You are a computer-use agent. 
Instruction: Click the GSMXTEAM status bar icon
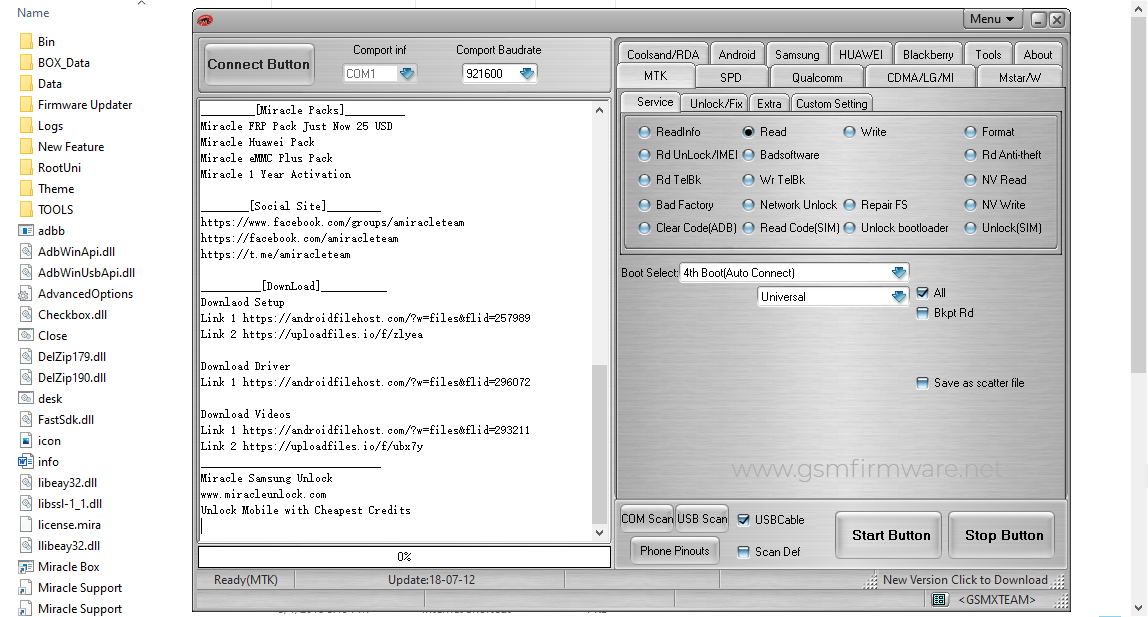[939, 599]
